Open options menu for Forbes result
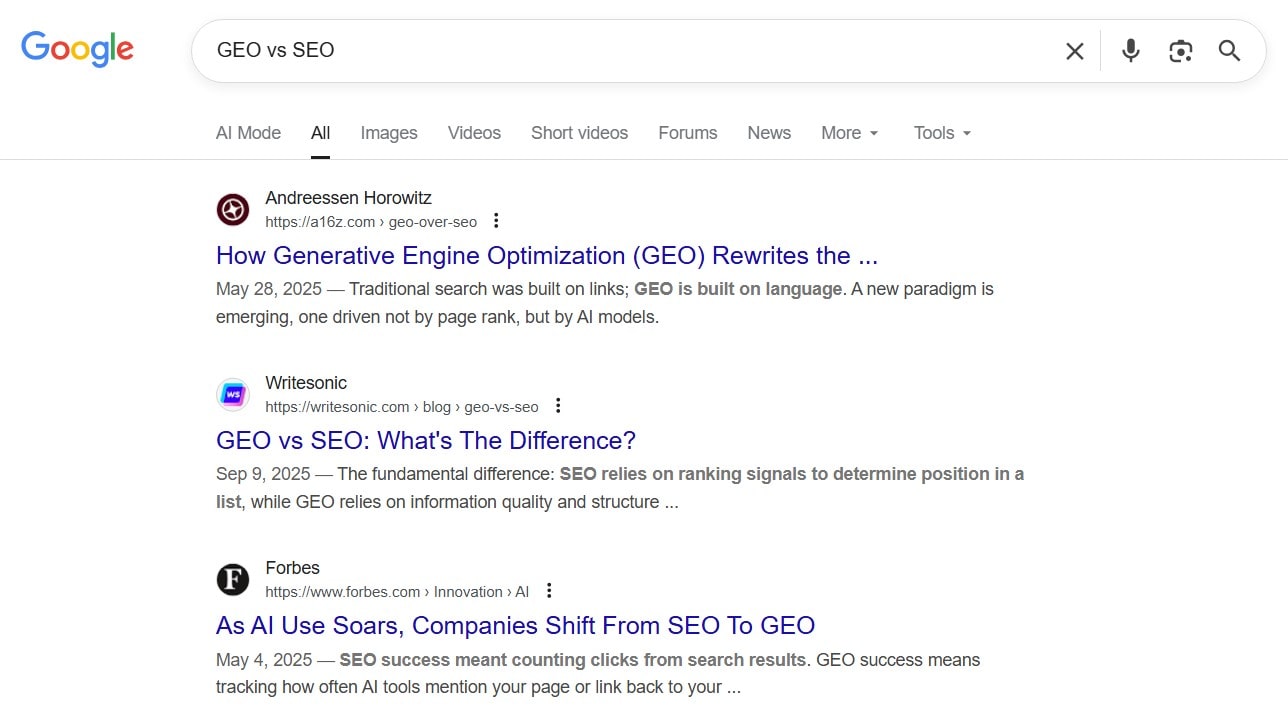 (548, 591)
